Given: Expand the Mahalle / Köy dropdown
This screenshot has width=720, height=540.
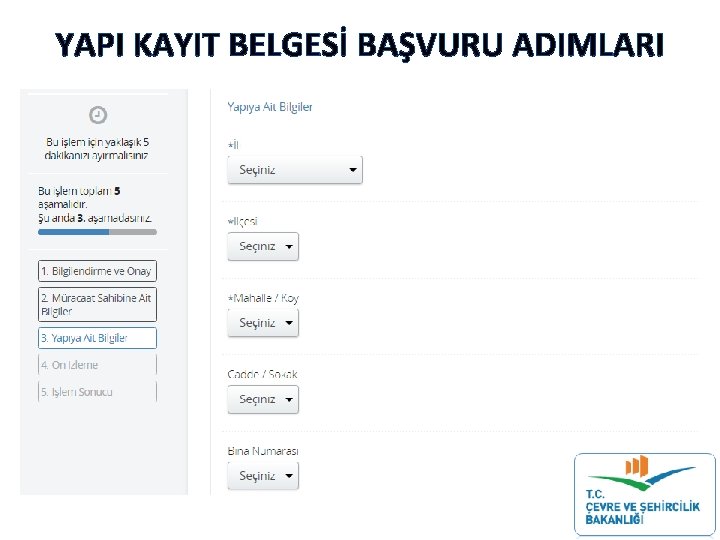Looking at the screenshot, I should 263,323.
